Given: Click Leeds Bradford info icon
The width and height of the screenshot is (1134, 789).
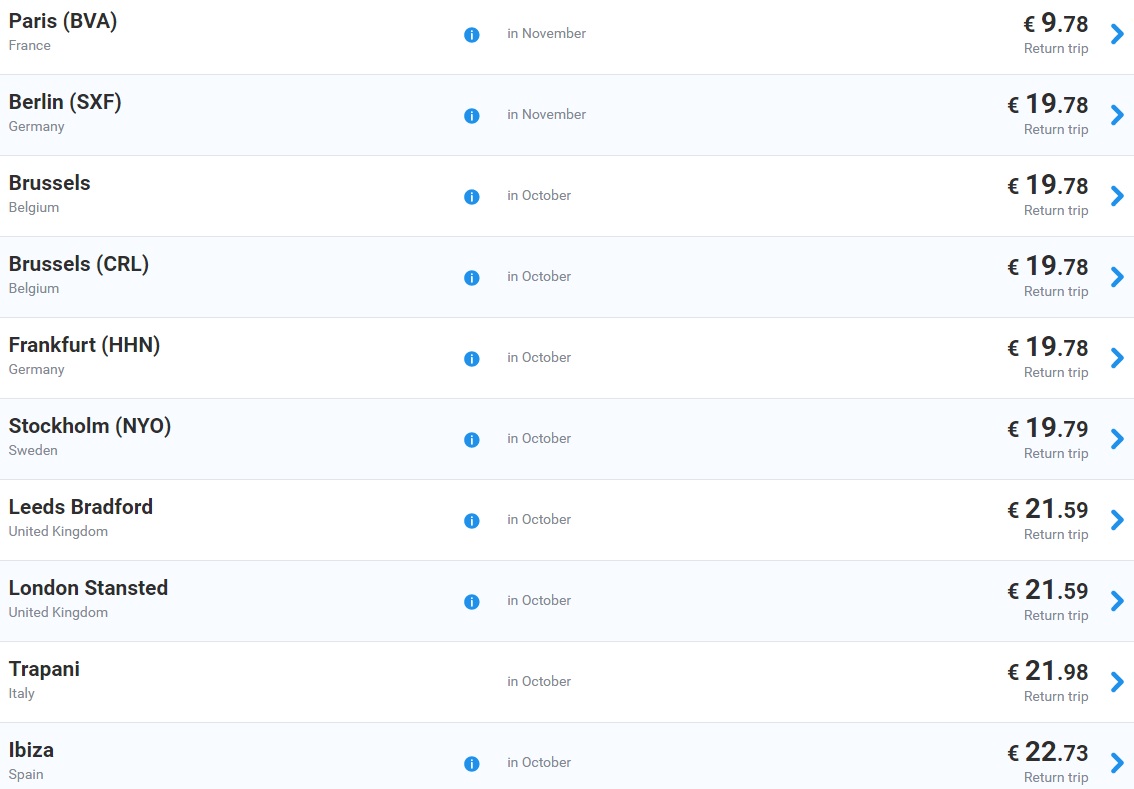Looking at the screenshot, I should [472, 521].
